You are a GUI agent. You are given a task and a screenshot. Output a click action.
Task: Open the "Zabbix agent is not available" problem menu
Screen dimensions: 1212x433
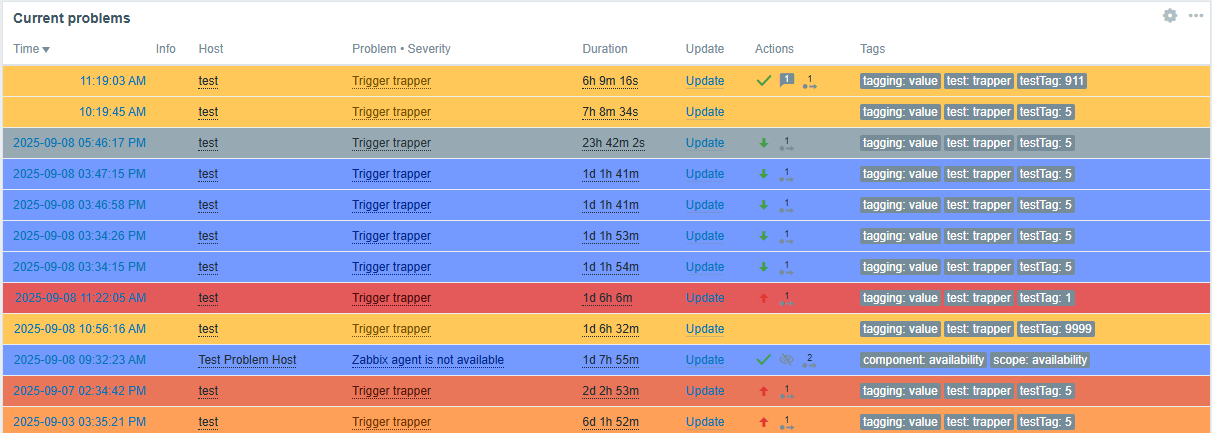coord(427,360)
